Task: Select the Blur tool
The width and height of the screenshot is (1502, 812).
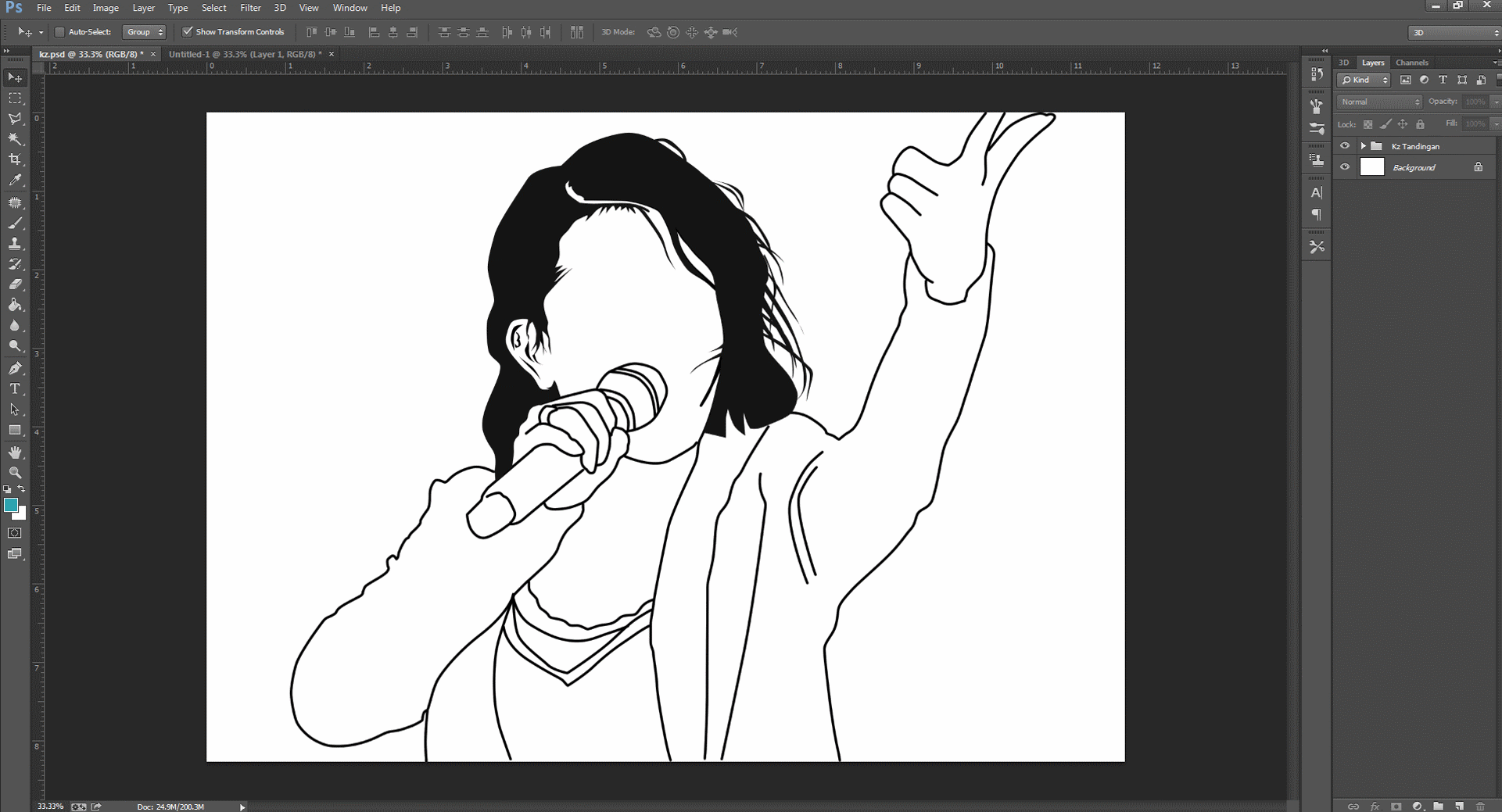Action: 15,325
